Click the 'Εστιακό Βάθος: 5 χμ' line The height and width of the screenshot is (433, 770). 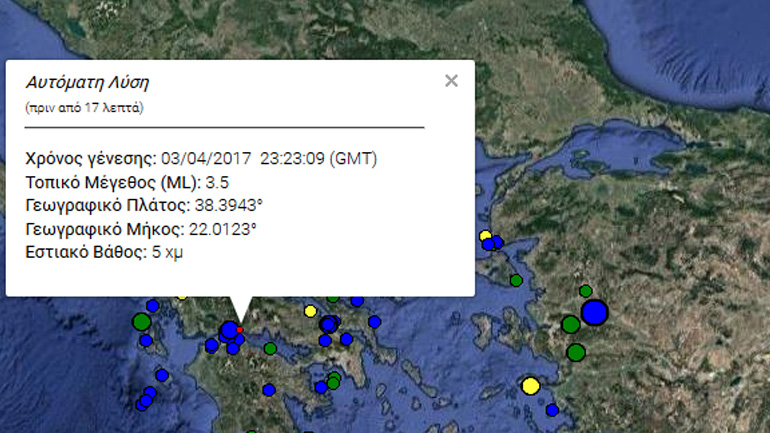tap(104, 252)
